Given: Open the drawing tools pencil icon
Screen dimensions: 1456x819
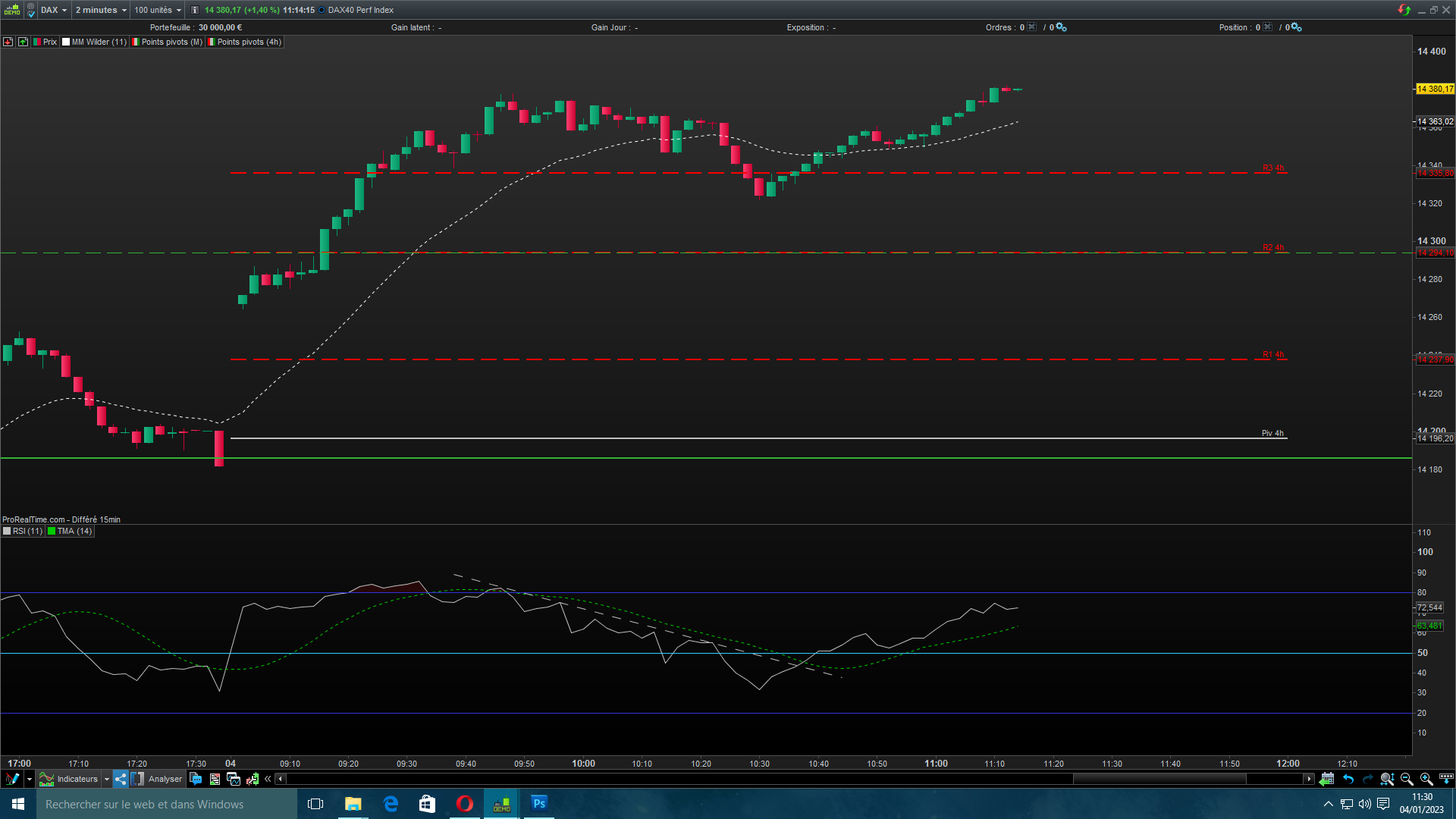Looking at the screenshot, I should click(x=12, y=779).
